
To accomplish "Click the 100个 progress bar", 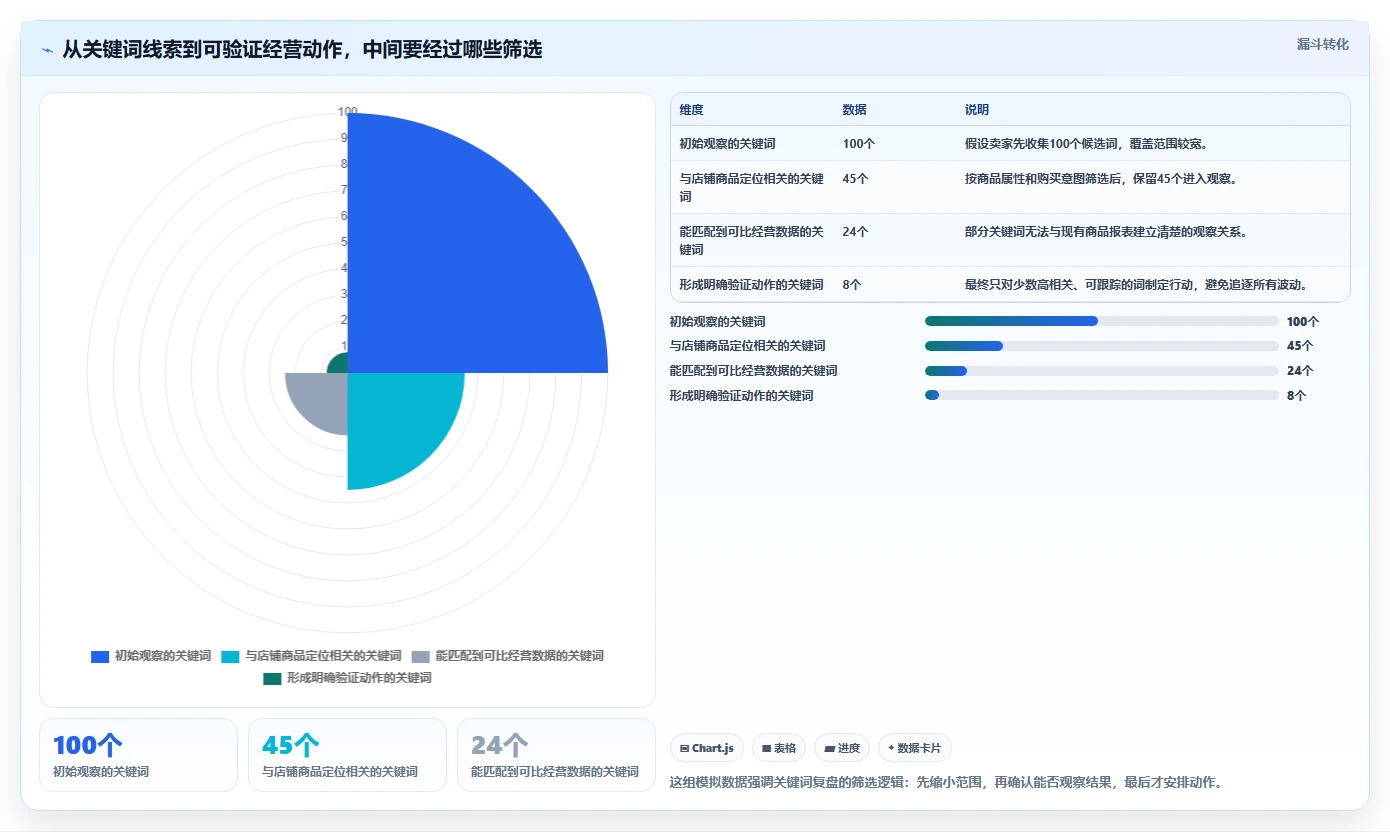I will click(1102, 321).
